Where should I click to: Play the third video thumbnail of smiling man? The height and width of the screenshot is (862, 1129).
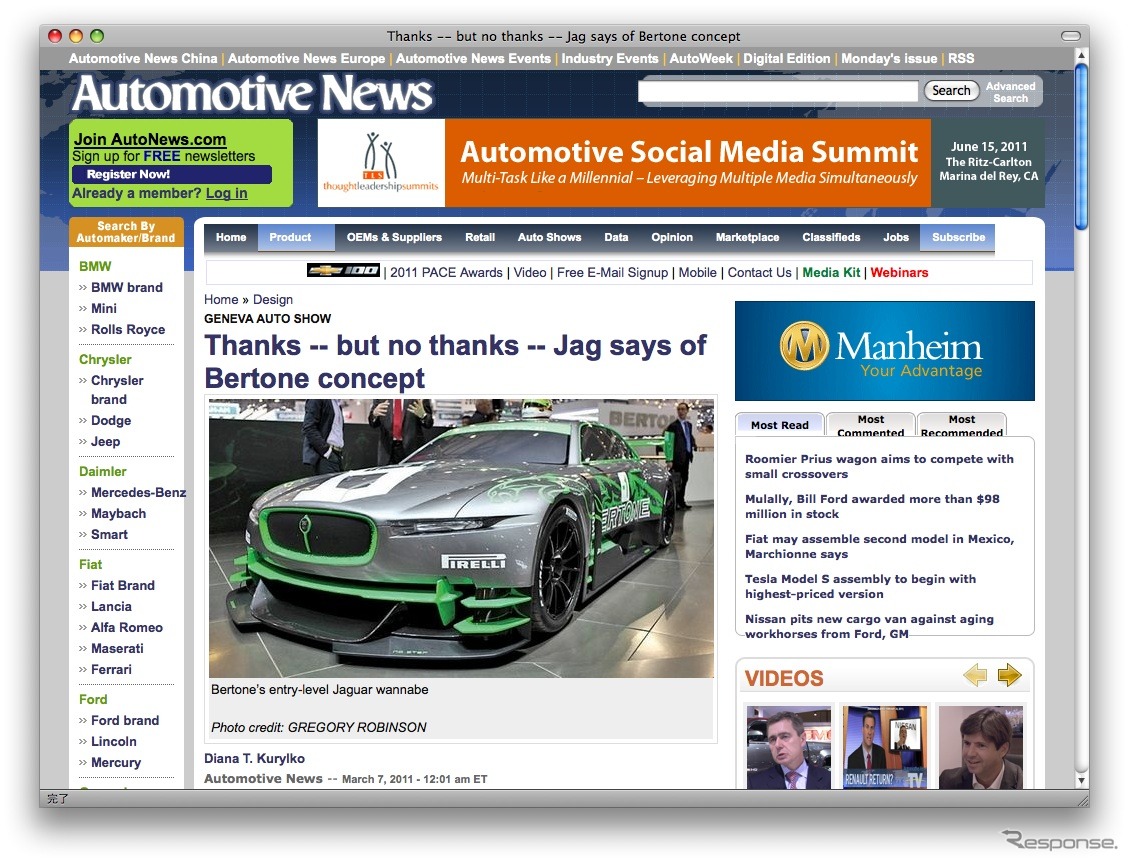[x=981, y=747]
